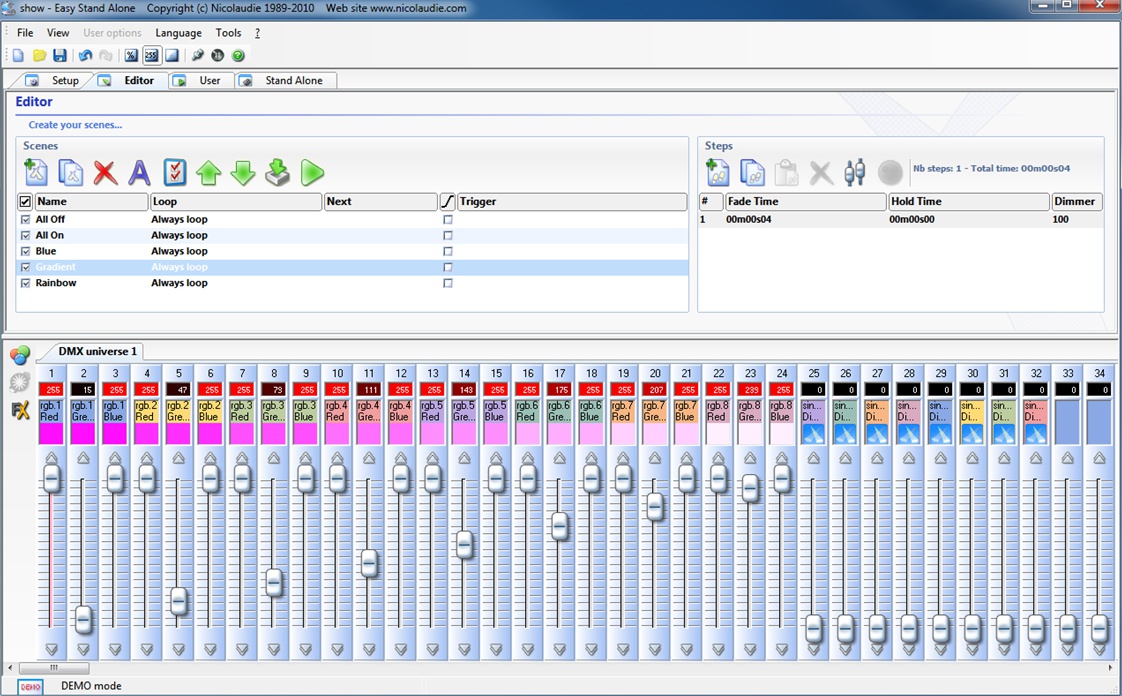Uncheck the Rainbow scene checkbox
The image size is (1122, 696).
click(26, 283)
